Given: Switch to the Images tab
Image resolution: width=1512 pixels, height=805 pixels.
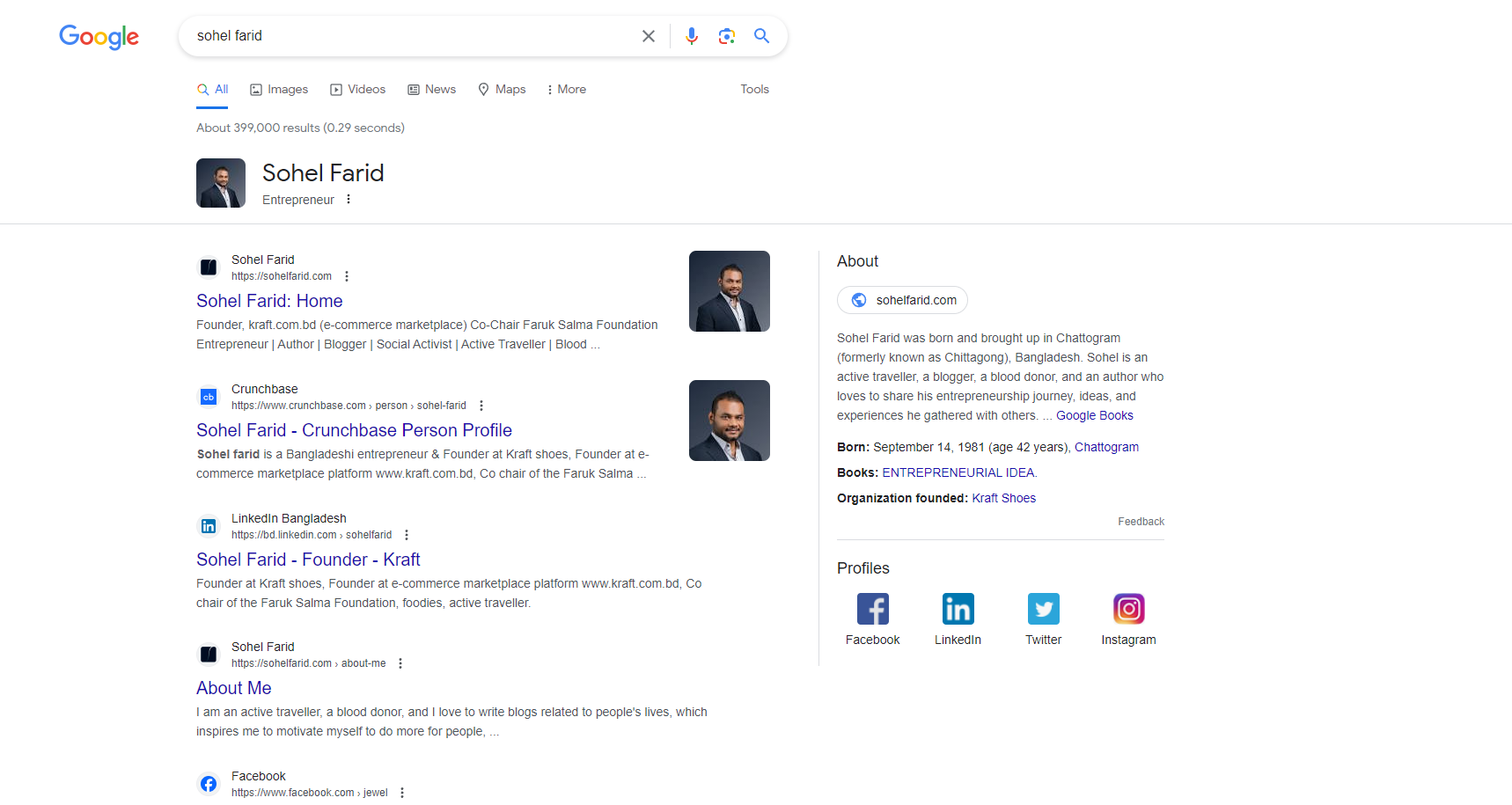Looking at the screenshot, I should [x=278, y=89].
